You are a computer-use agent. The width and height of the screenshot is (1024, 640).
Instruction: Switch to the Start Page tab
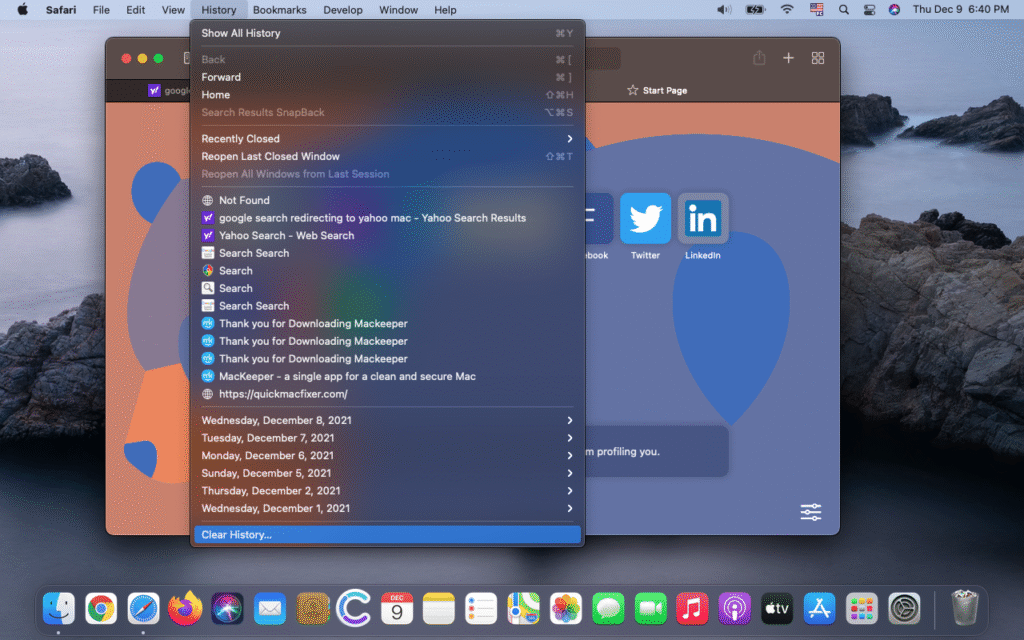pos(658,90)
